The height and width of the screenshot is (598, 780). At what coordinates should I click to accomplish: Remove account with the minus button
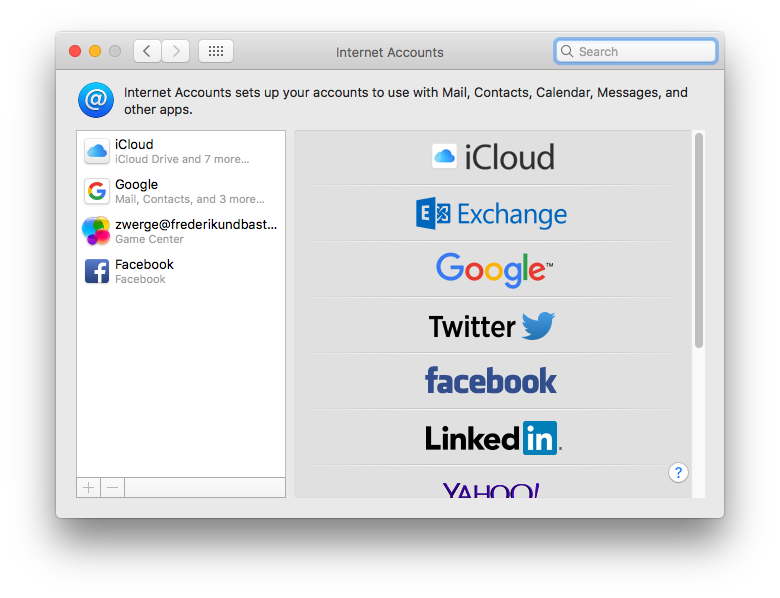[113, 488]
